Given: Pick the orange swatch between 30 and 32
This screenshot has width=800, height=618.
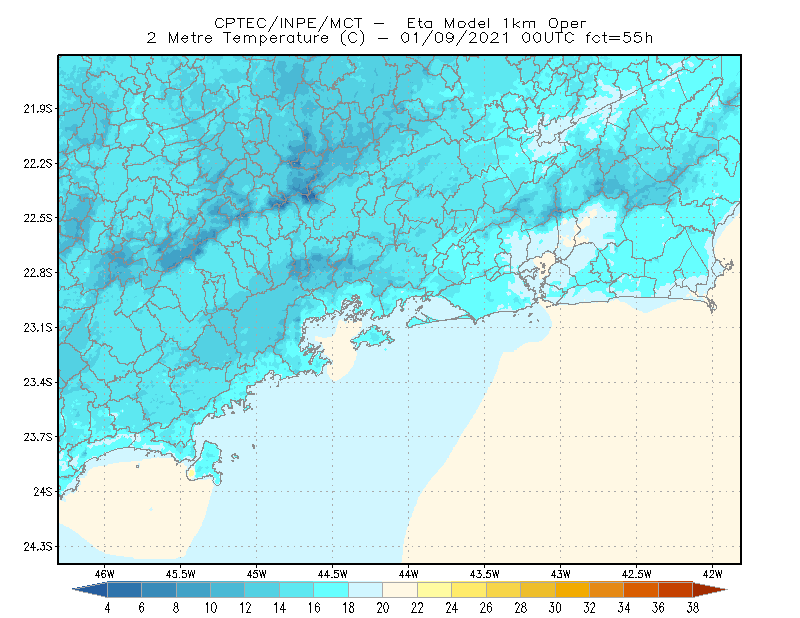Looking at the screenshot, I should 572,590.
